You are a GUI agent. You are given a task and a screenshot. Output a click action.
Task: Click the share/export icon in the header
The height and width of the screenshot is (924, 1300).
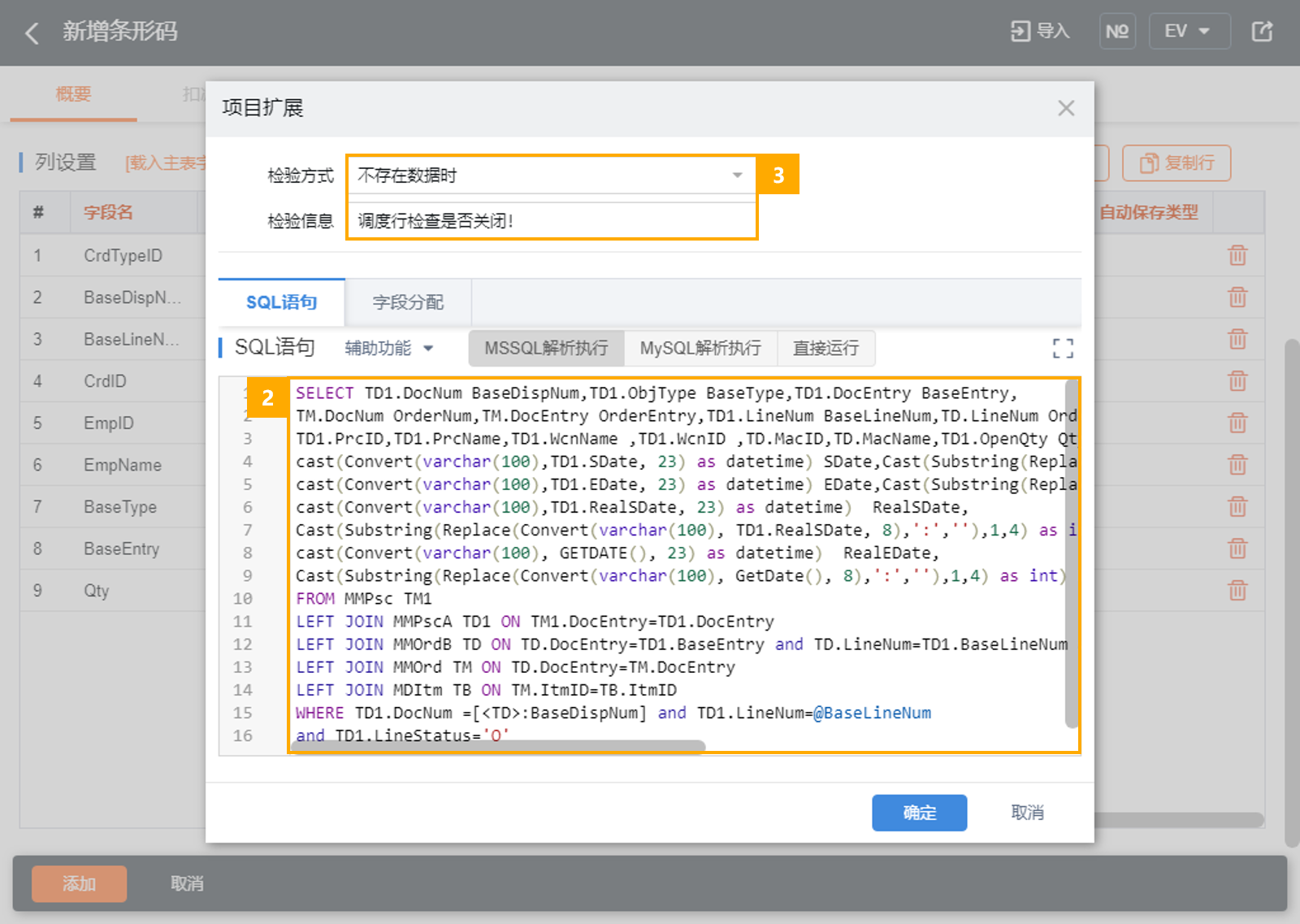coord(1262,32)
